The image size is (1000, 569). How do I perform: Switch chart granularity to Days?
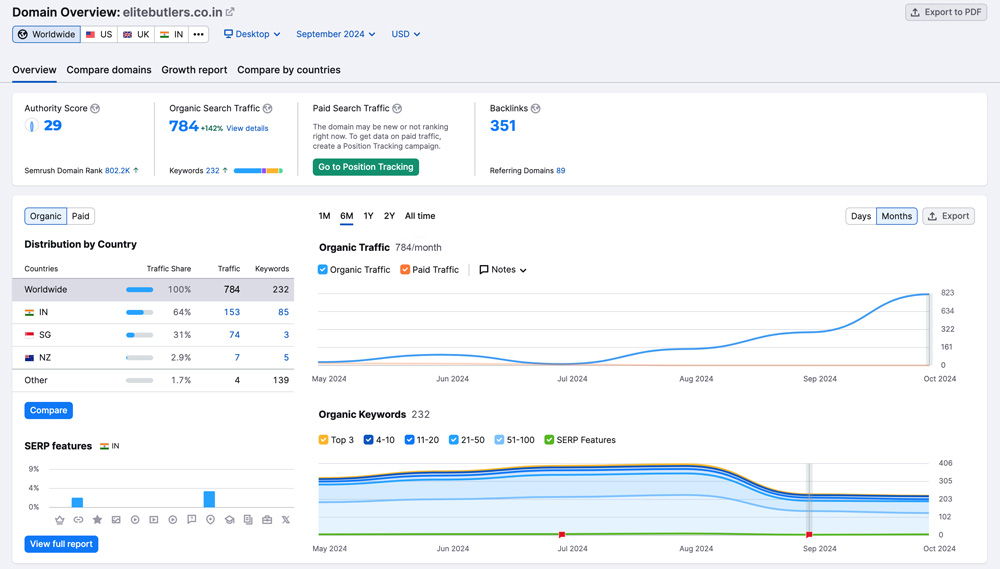point(861,216)
